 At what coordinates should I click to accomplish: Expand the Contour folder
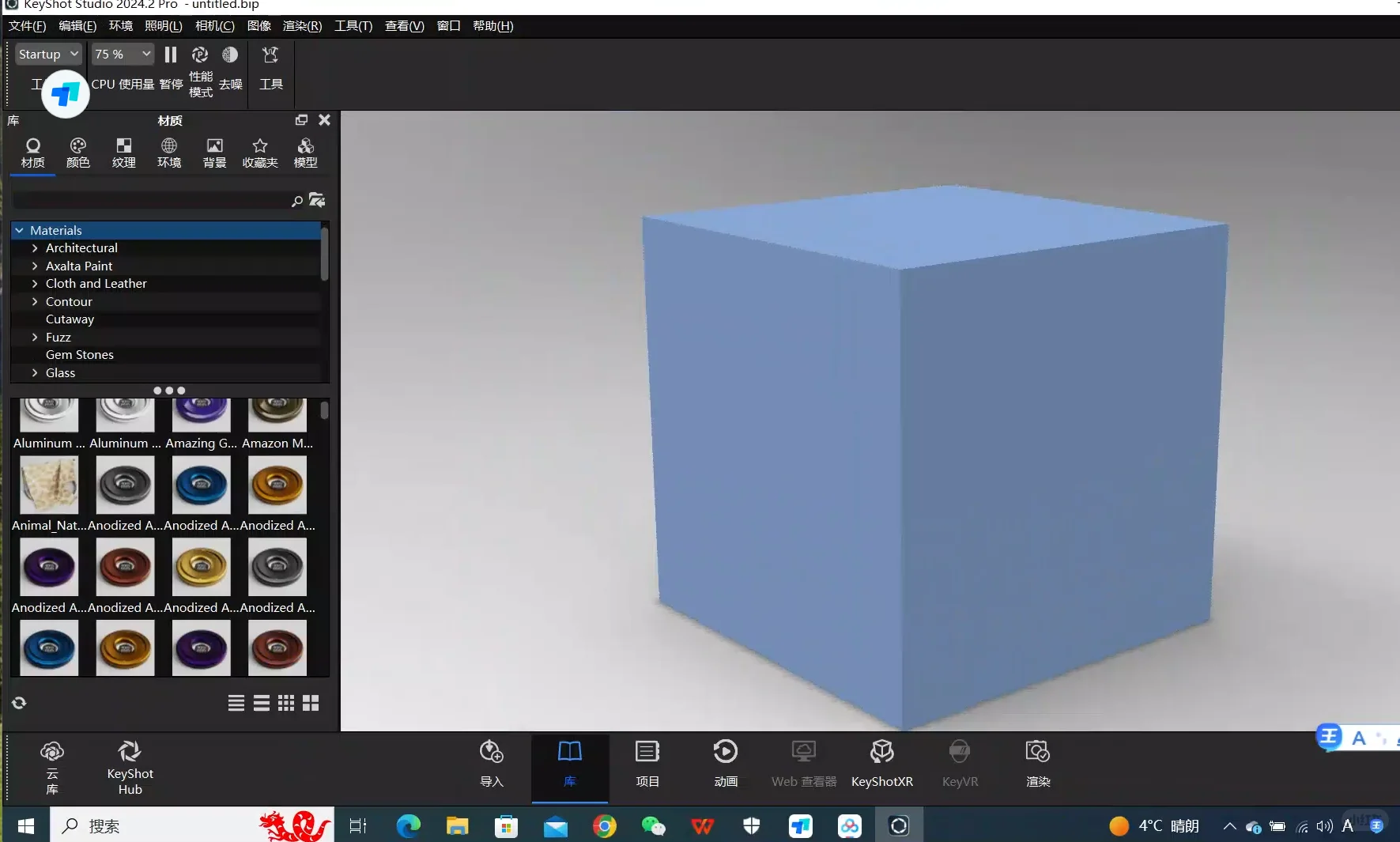click(x=35, y=301)
